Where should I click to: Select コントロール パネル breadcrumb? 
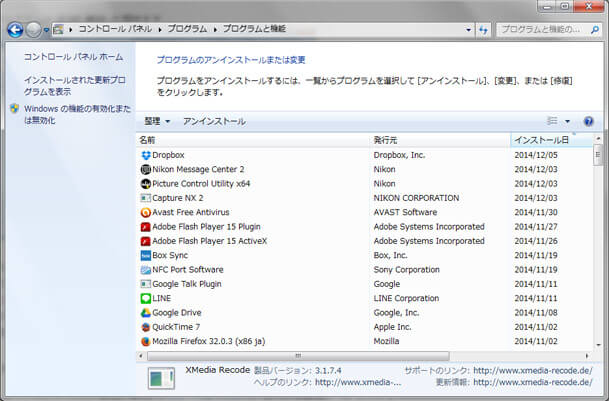point(115,29)
